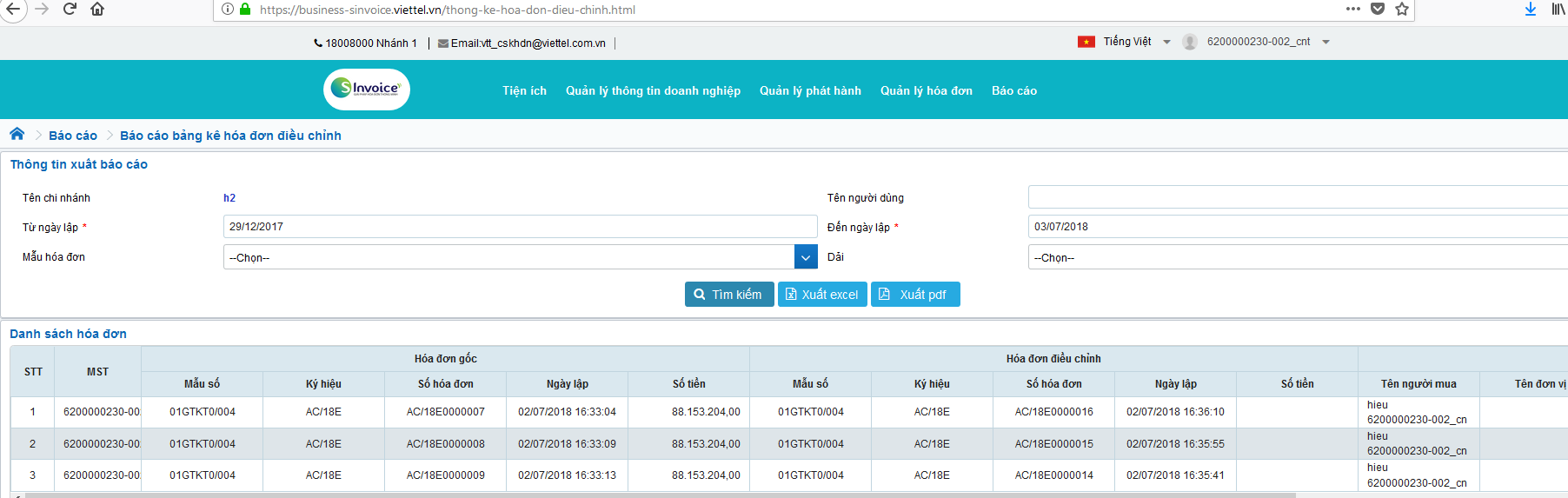1568x498 pixels.
Task: Export report with Xuất pdf button
Action: 915,295
